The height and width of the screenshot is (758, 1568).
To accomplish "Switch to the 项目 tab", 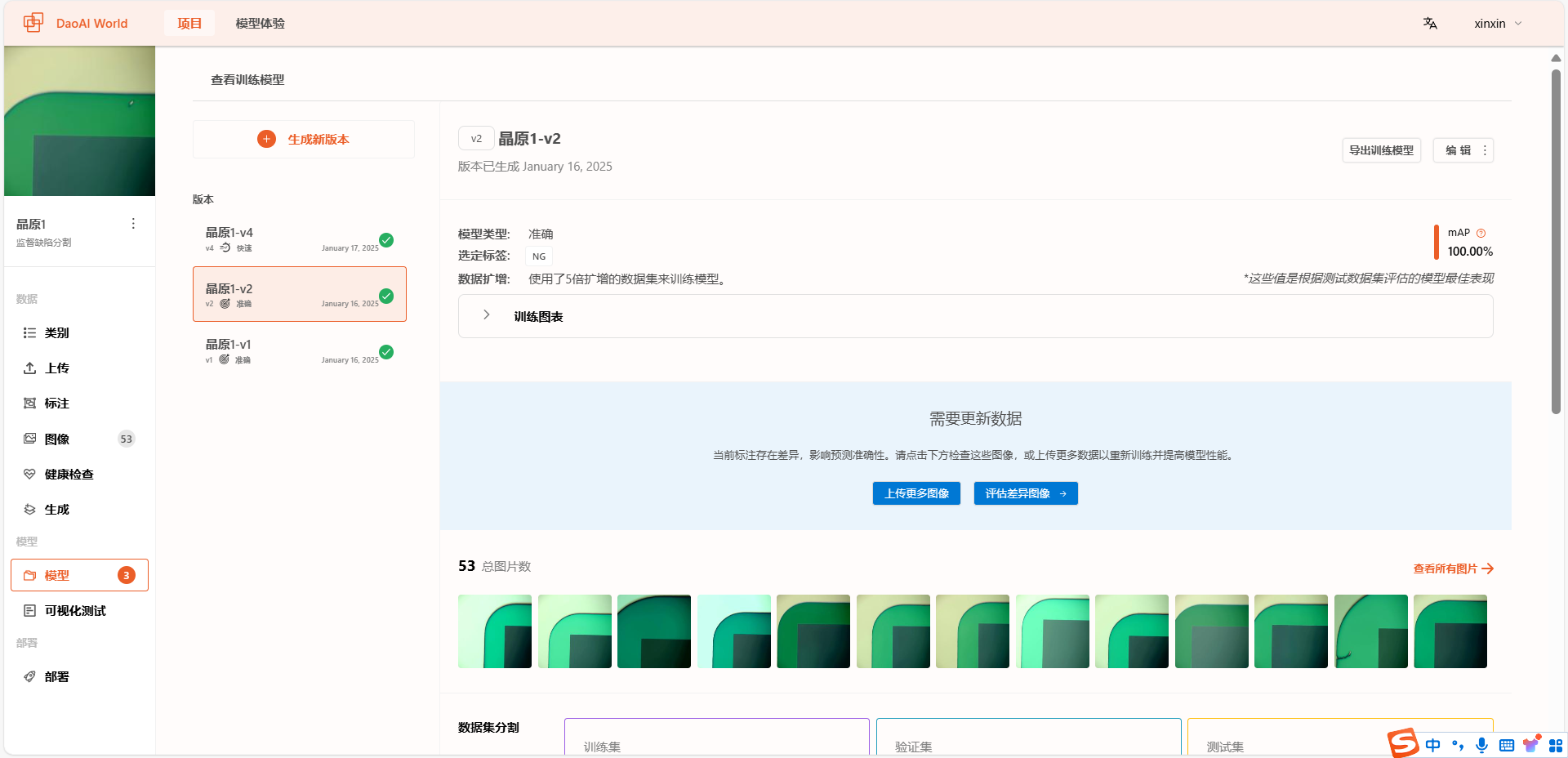I will point(189,24).
